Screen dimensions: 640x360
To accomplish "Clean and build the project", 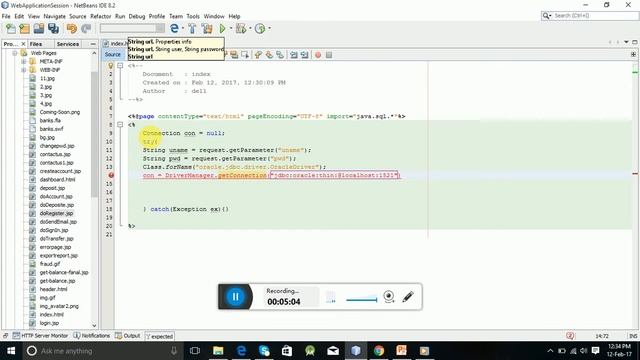I will tap(207, 29).
